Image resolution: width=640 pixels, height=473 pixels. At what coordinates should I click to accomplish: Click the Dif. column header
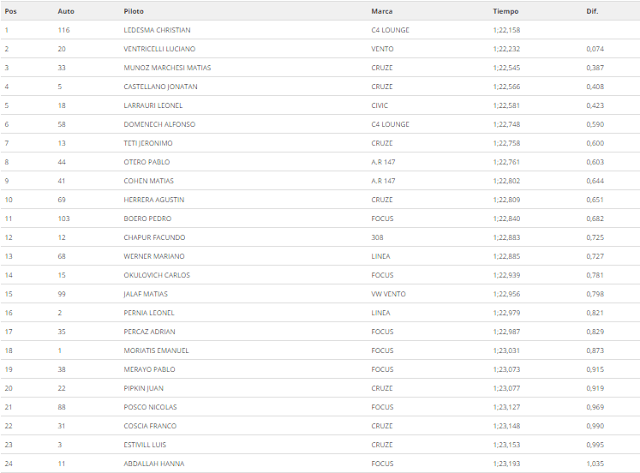(x=592, y=11)
